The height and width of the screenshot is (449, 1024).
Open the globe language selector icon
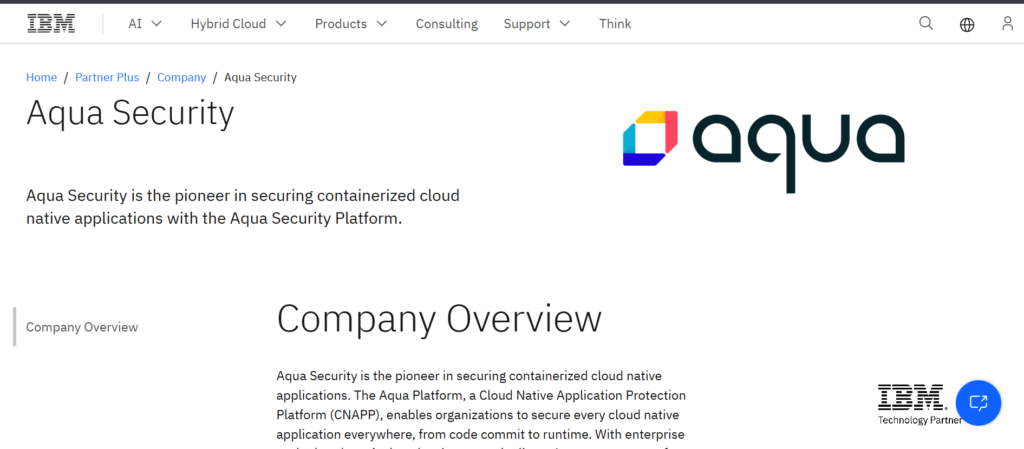pyautogui.click(x=967, y=24)
